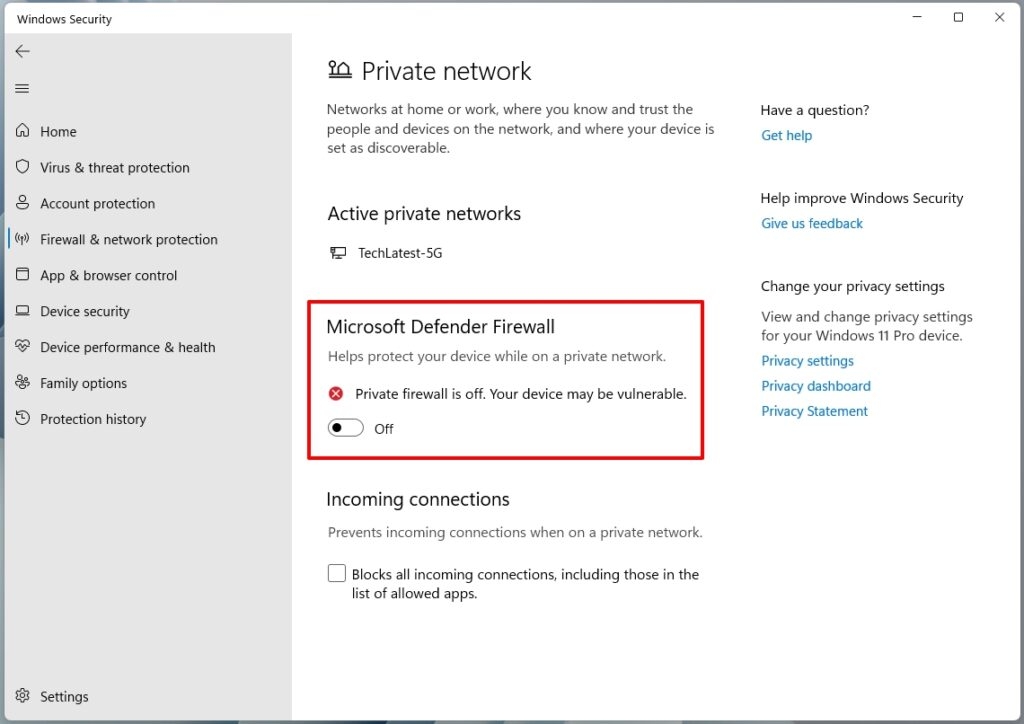Switch to Firewall & network protection section
This screenshot has height=724, width=1024.
128,239
